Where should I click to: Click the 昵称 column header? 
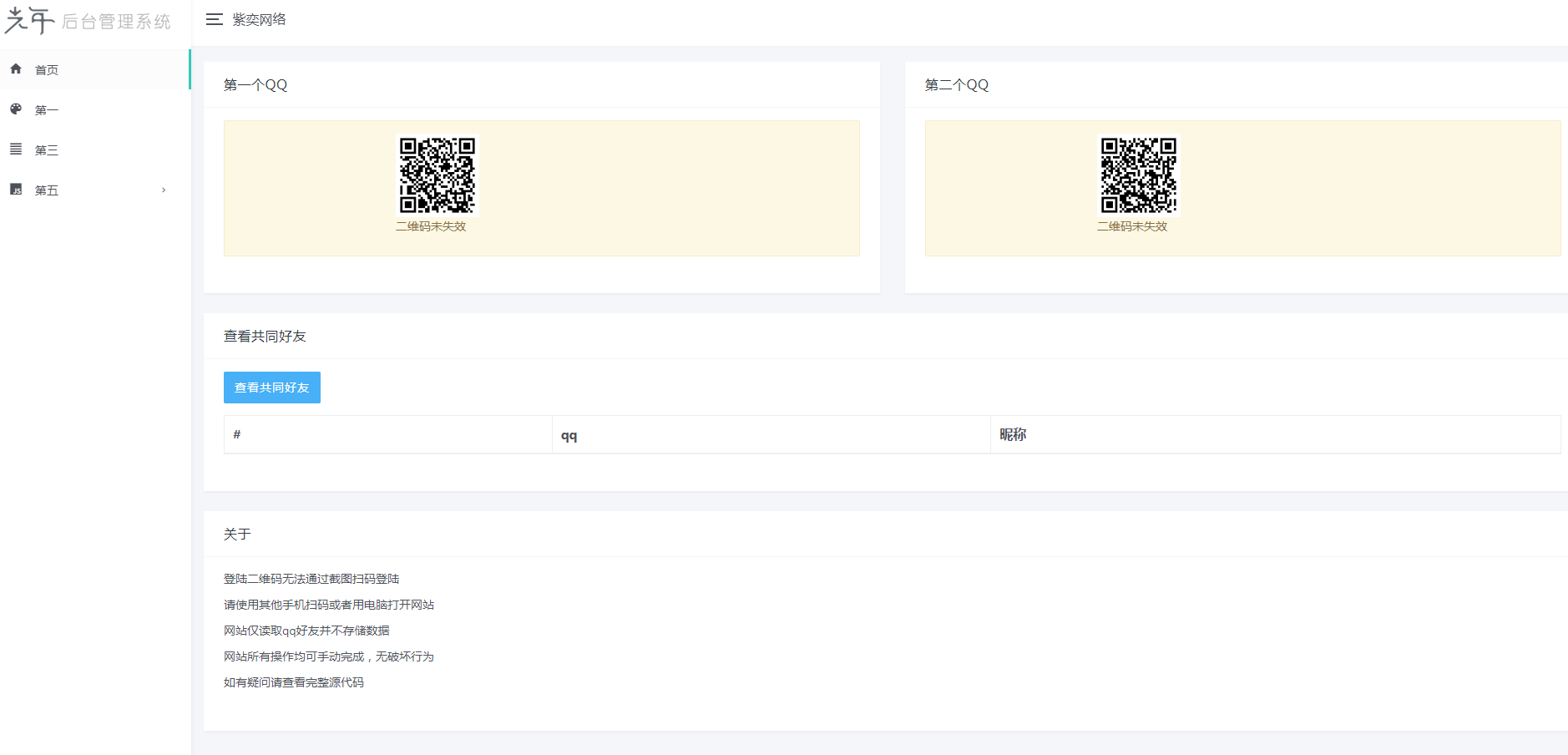coord(1013,434)
